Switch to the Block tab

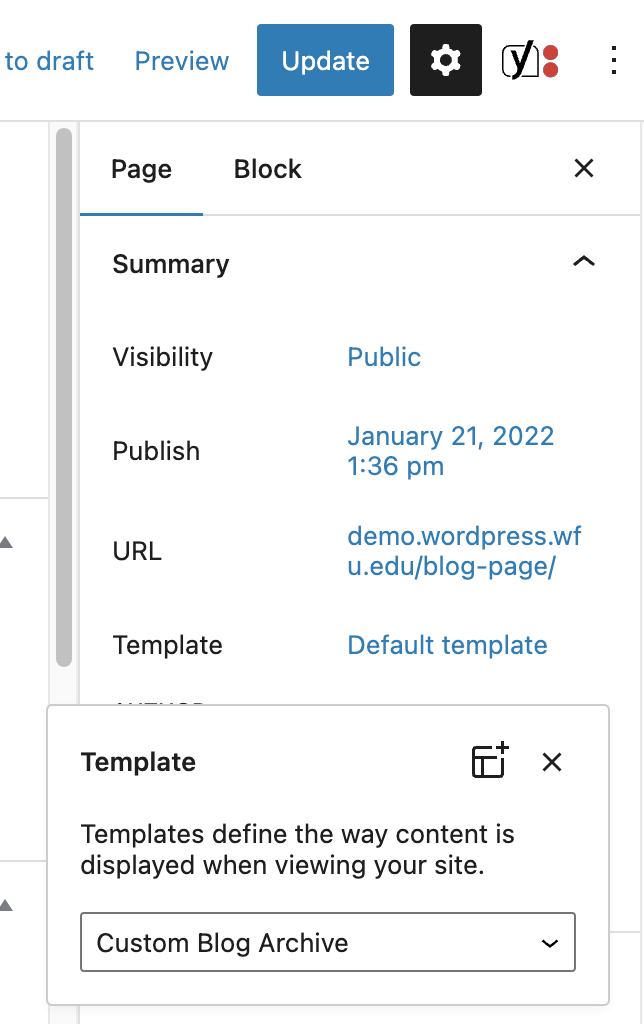(267, 169)
